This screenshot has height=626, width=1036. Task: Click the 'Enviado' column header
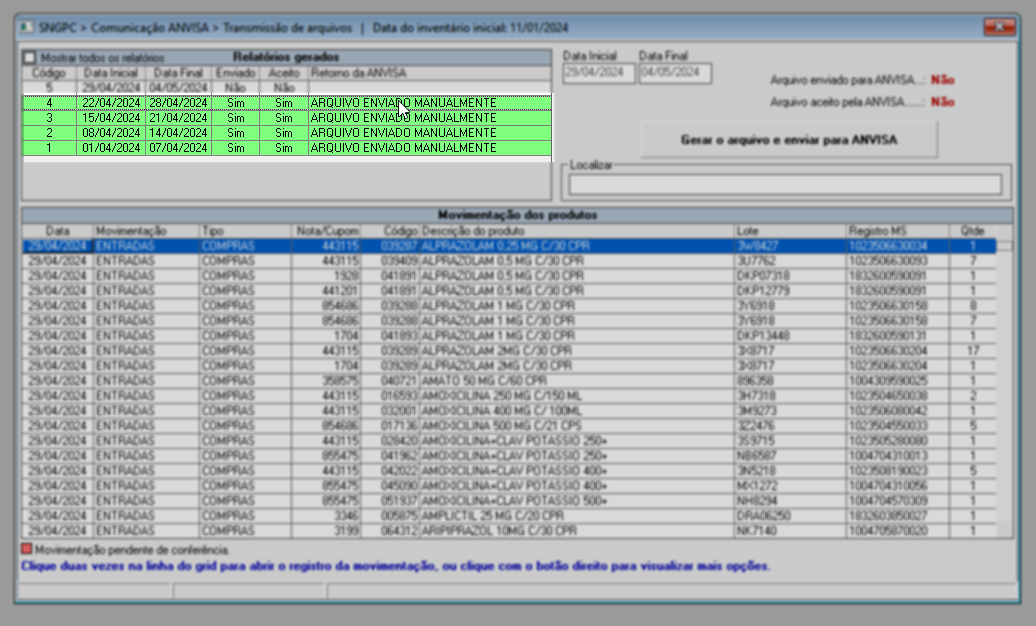pos(235,73)
